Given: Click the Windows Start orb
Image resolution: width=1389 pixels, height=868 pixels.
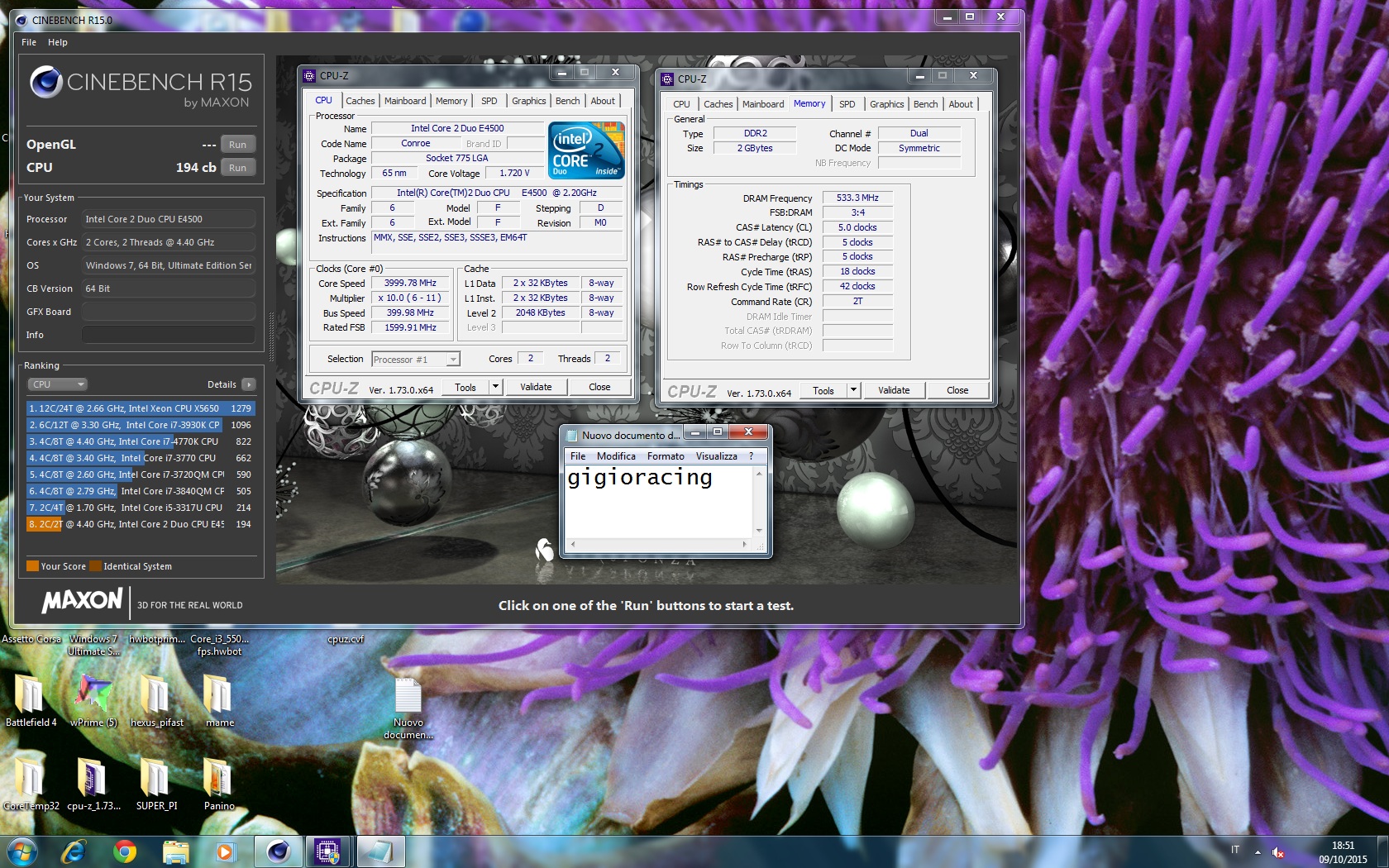Looking at the screenshot, I should [x=21, y=851].
